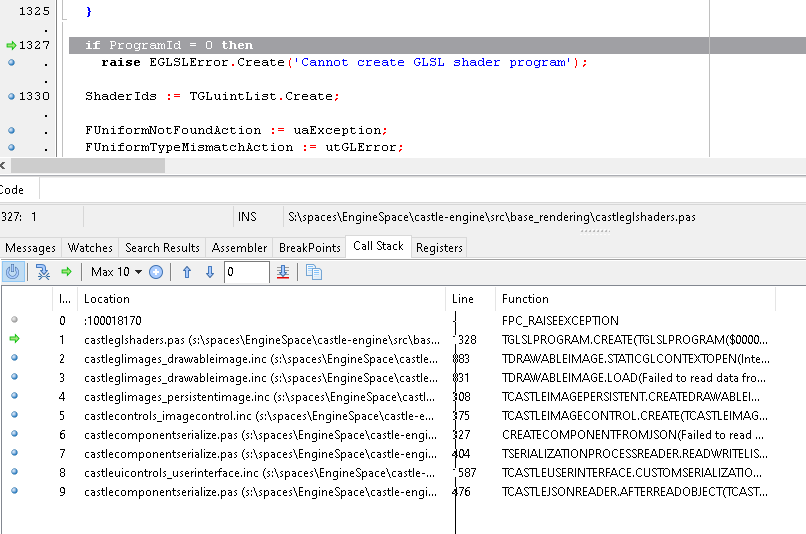Select TCASTLEUSERINTERFACE.CUSTOMSERIALIZATIO frame

pyautogui.click(x=389, y=473)
